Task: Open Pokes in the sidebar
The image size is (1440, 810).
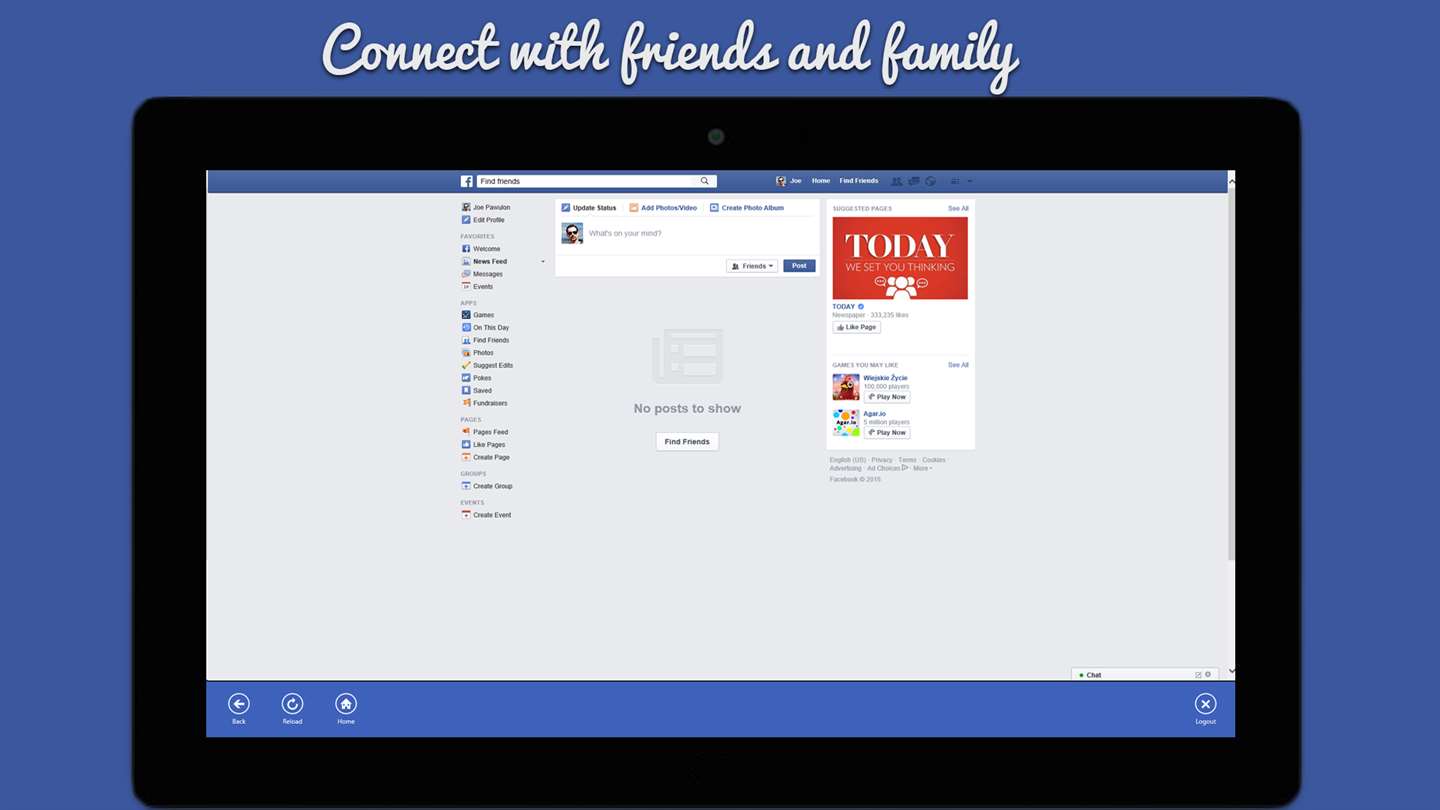Action: [x=477, y=378]
